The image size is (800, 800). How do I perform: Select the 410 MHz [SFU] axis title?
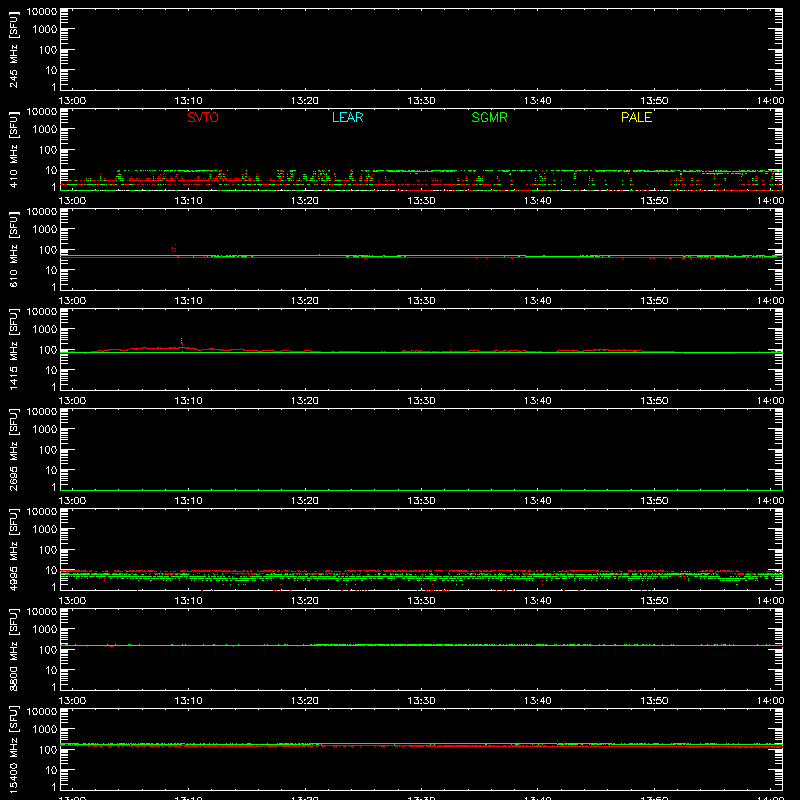click(13, 149)
